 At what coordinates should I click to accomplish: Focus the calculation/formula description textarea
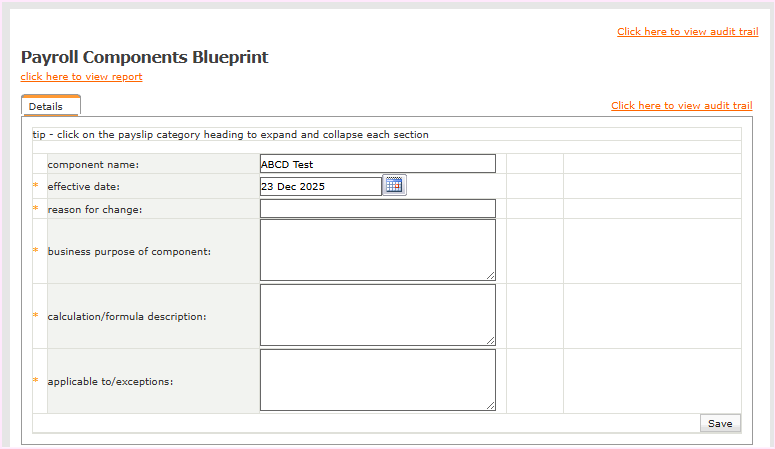point(377,315)
